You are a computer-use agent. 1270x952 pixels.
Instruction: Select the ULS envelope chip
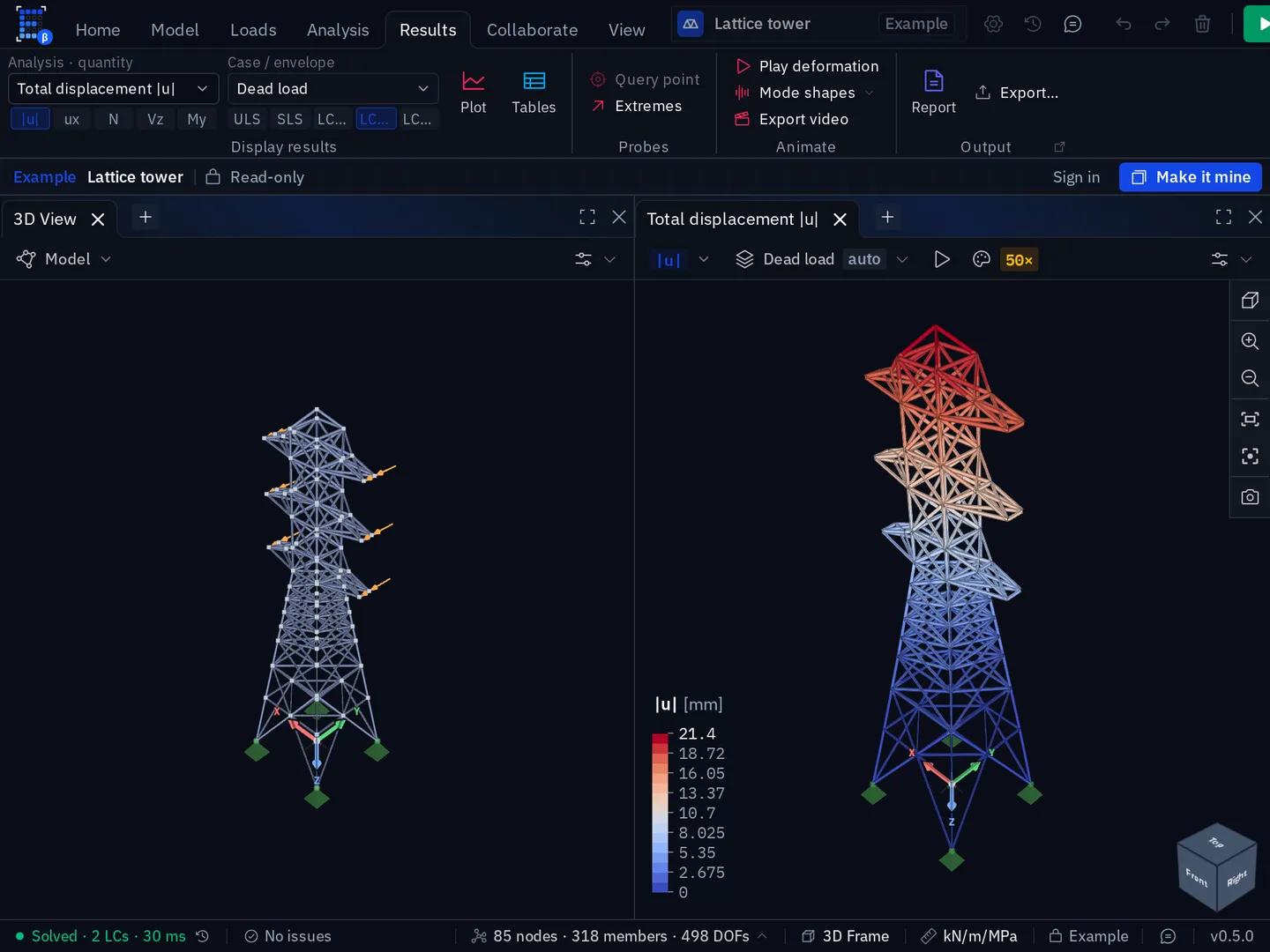click(x=247, y=119)
